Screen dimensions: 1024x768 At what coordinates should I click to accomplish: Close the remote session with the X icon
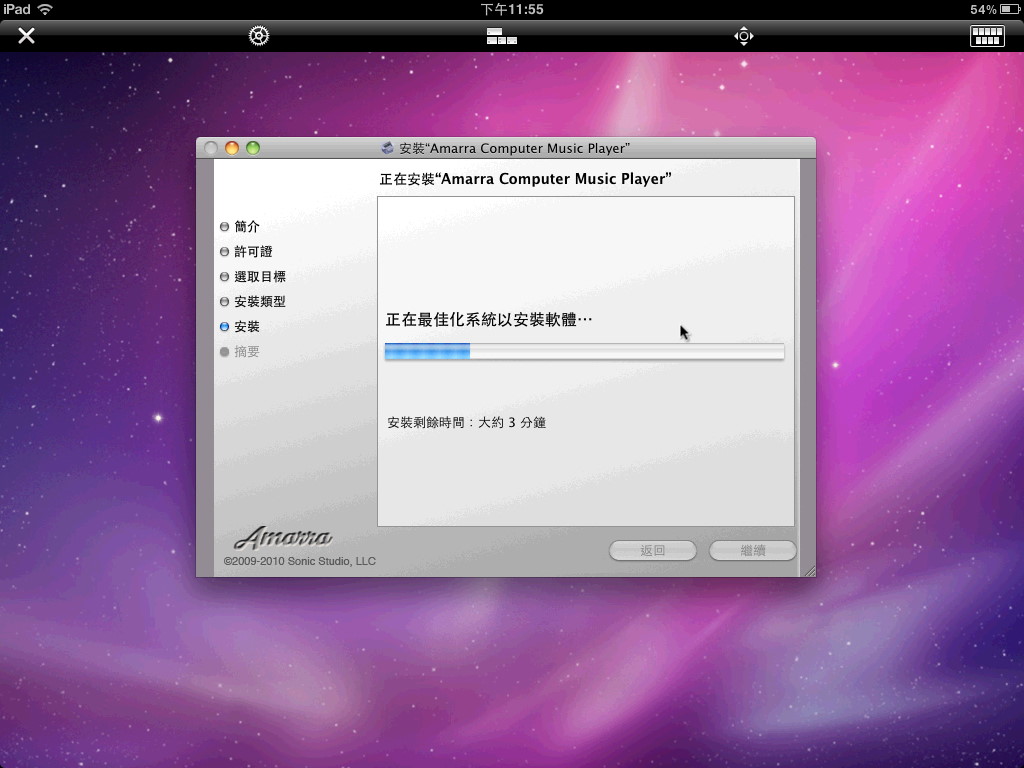26,35
